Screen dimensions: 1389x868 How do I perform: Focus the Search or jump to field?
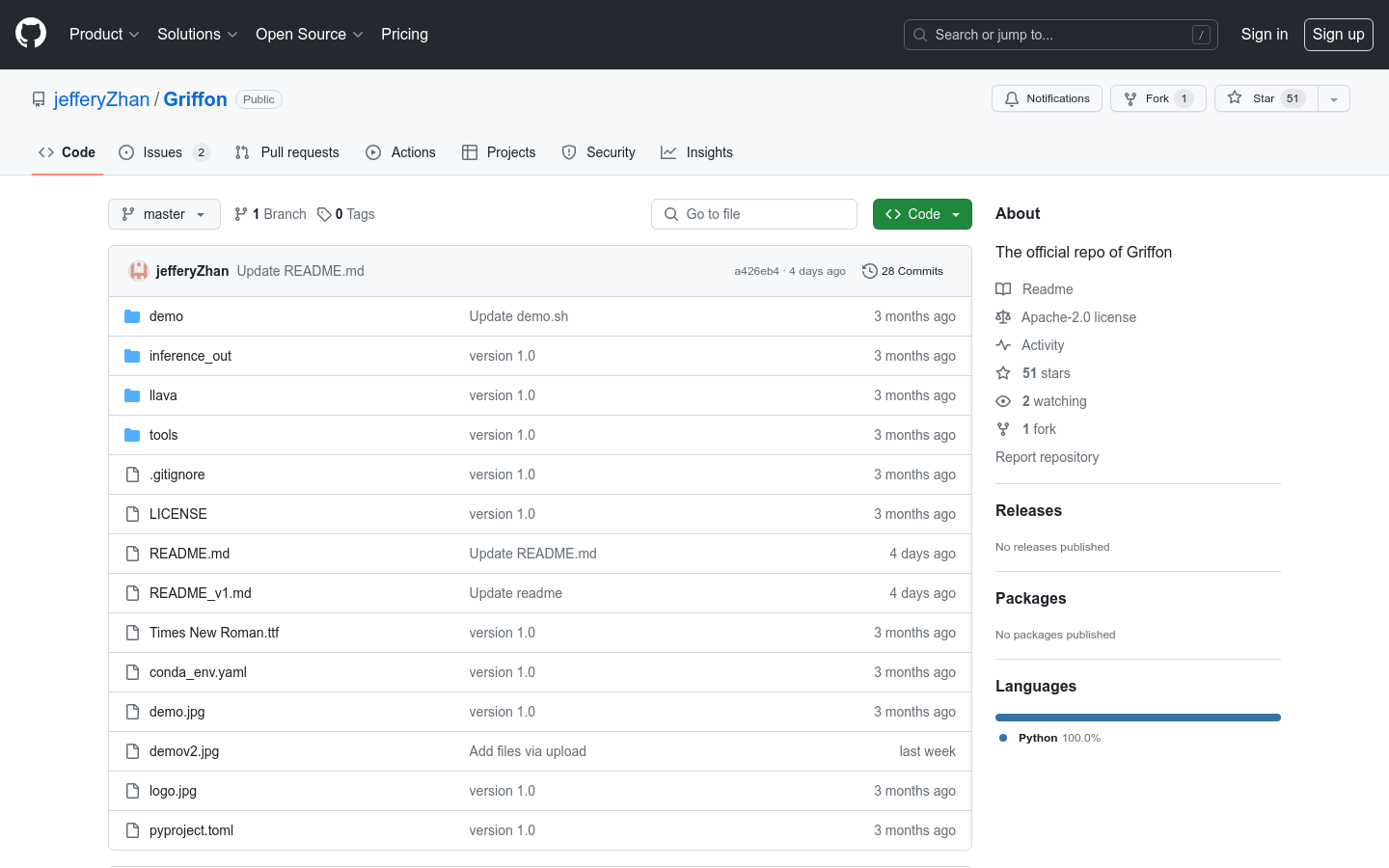click(1061, 35)
